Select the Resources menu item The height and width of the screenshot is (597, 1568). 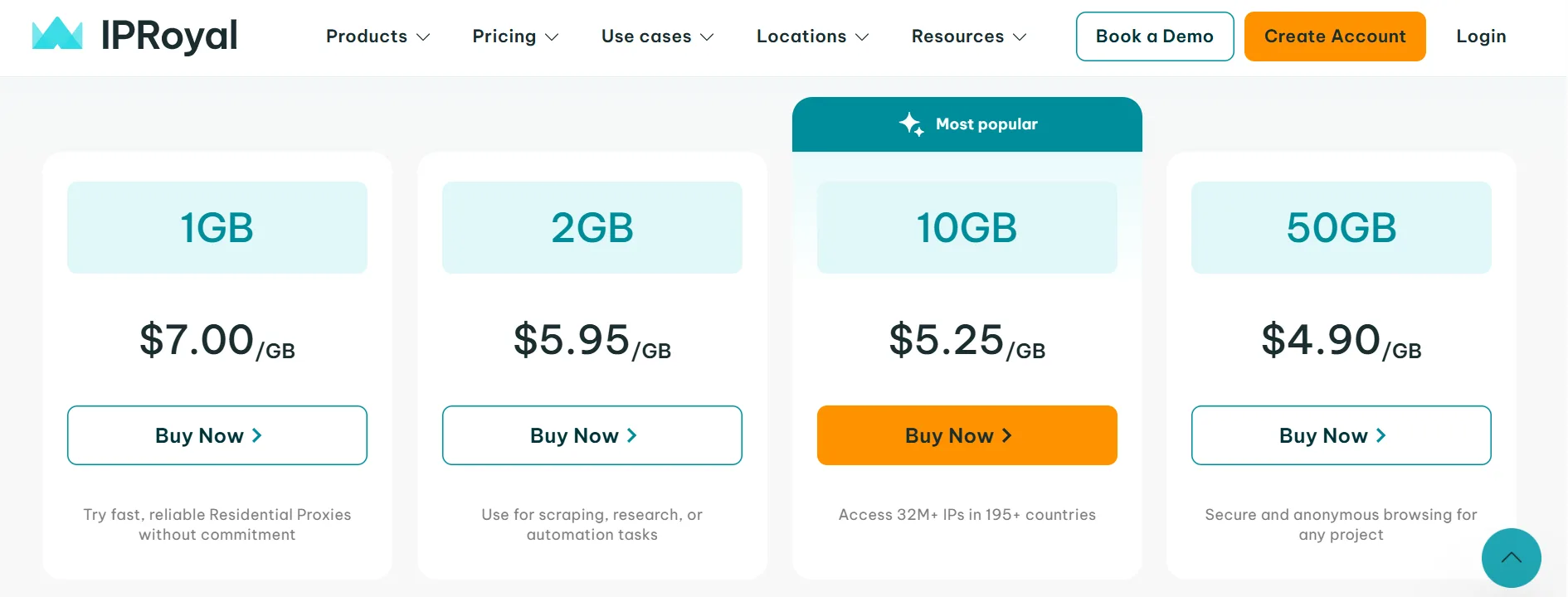[957, 36]
